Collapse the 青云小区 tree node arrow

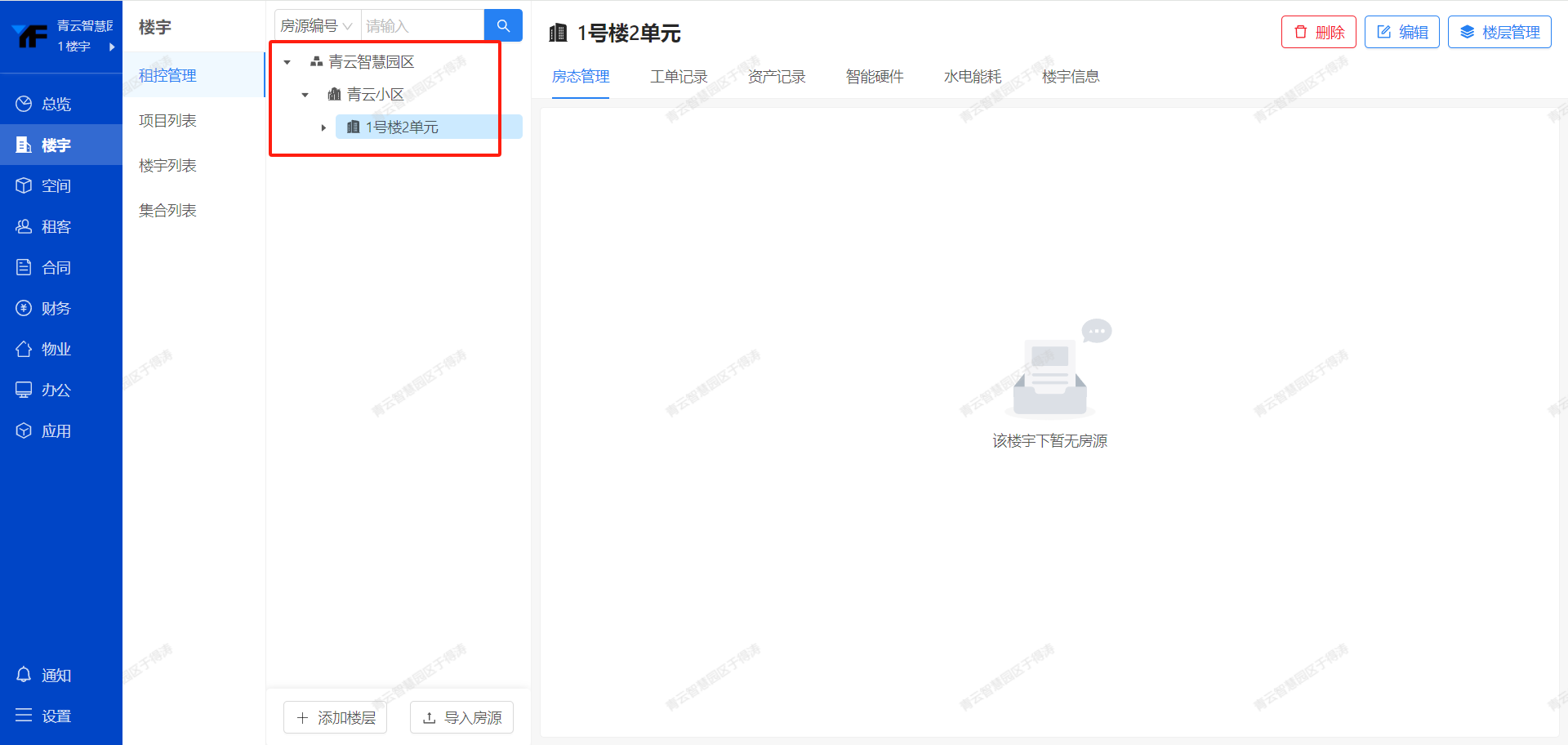(x=305, y=95)
